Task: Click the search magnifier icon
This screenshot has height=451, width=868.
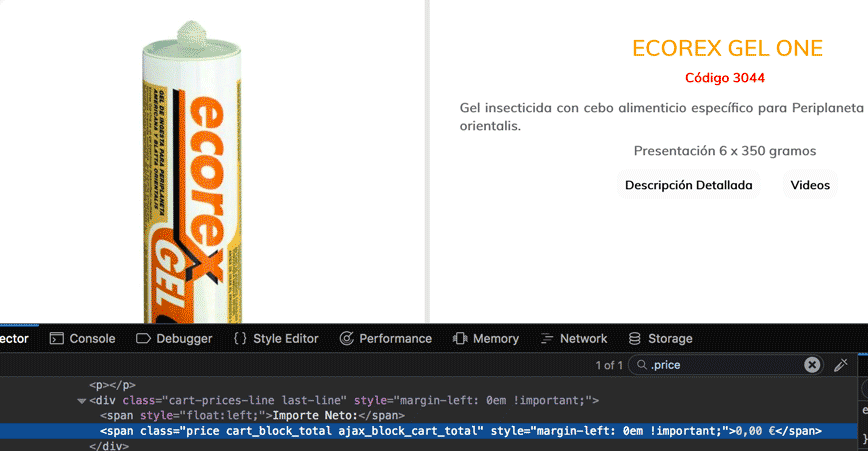Action: (642, 365)
